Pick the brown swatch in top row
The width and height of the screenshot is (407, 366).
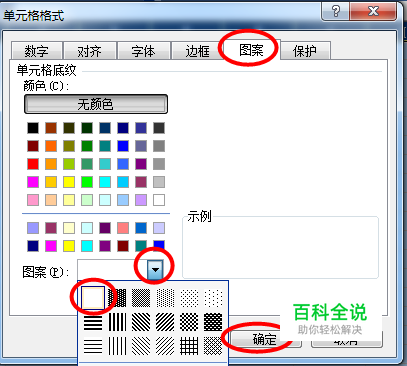[51, 128]
